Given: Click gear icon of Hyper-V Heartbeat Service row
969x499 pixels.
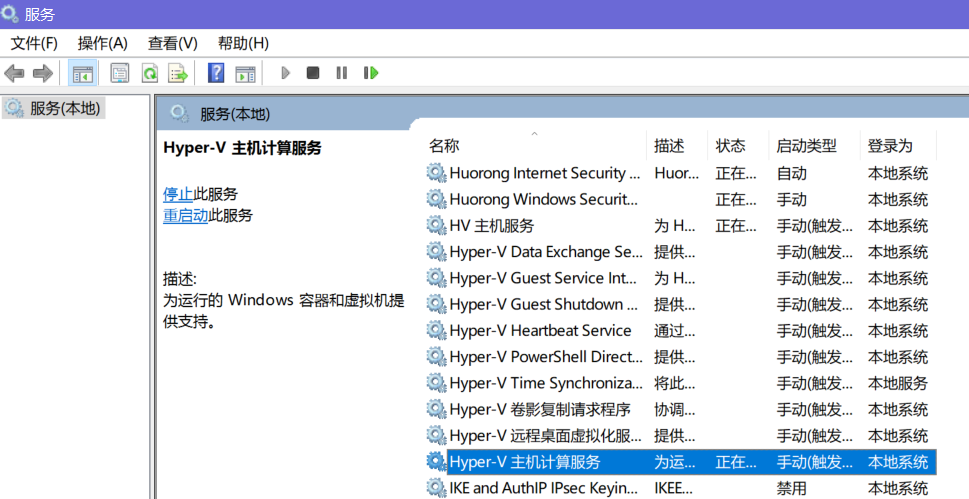Looking at the screenshot, I should click(x=436, y=331).
